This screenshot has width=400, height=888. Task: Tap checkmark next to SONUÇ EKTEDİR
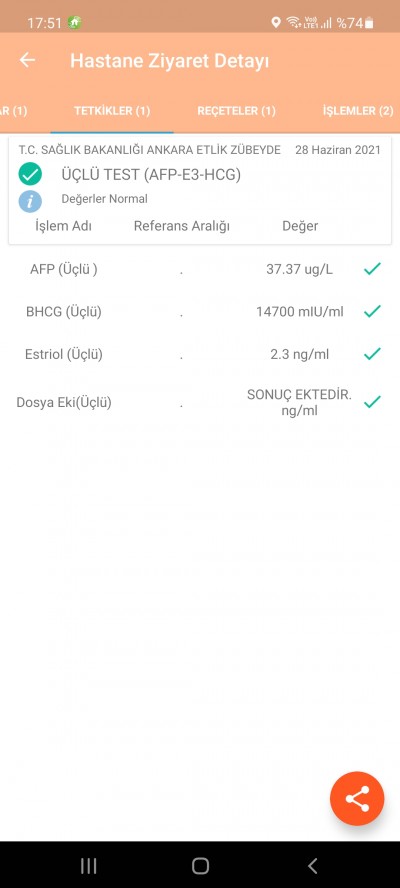tap(372, 402)
